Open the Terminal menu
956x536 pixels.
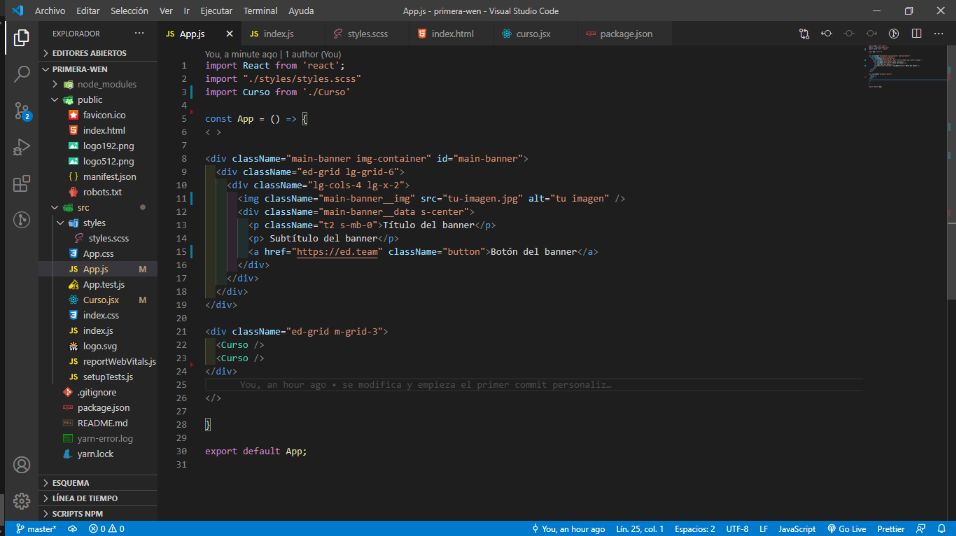click(x=260, y=11)
